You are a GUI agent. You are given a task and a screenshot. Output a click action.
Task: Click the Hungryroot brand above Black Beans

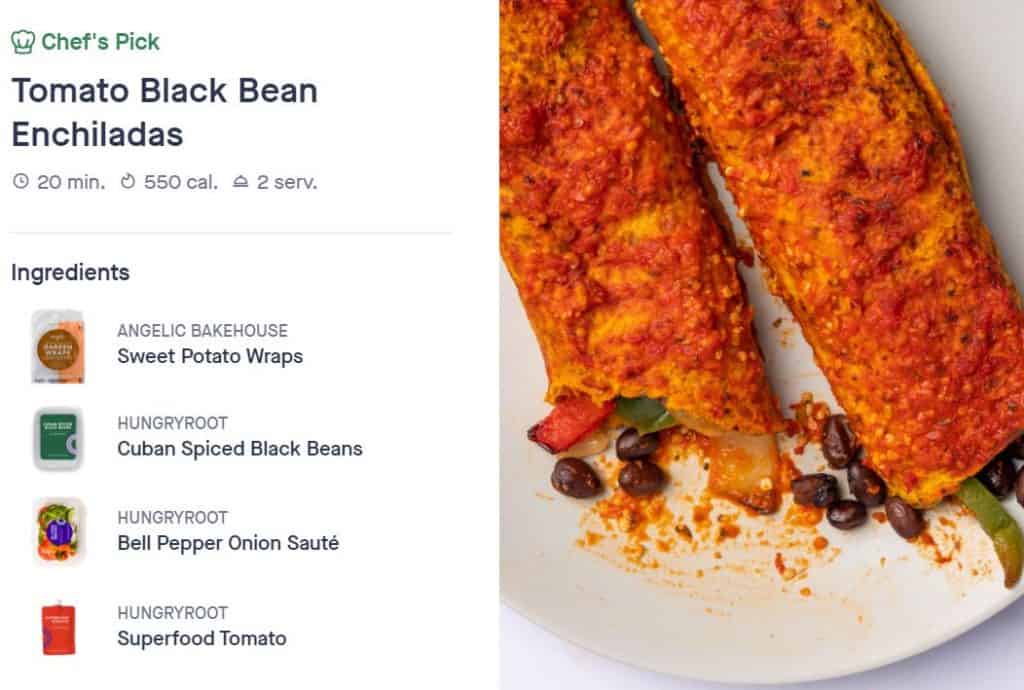172,424
